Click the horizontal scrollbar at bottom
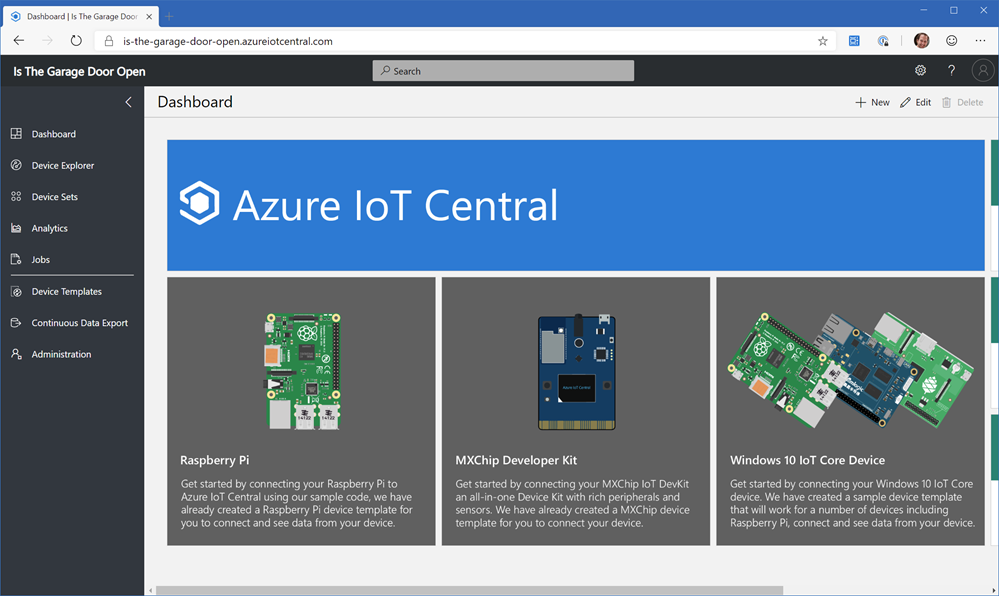Screen dimensions: 999x596 click(x=469, y=590)
